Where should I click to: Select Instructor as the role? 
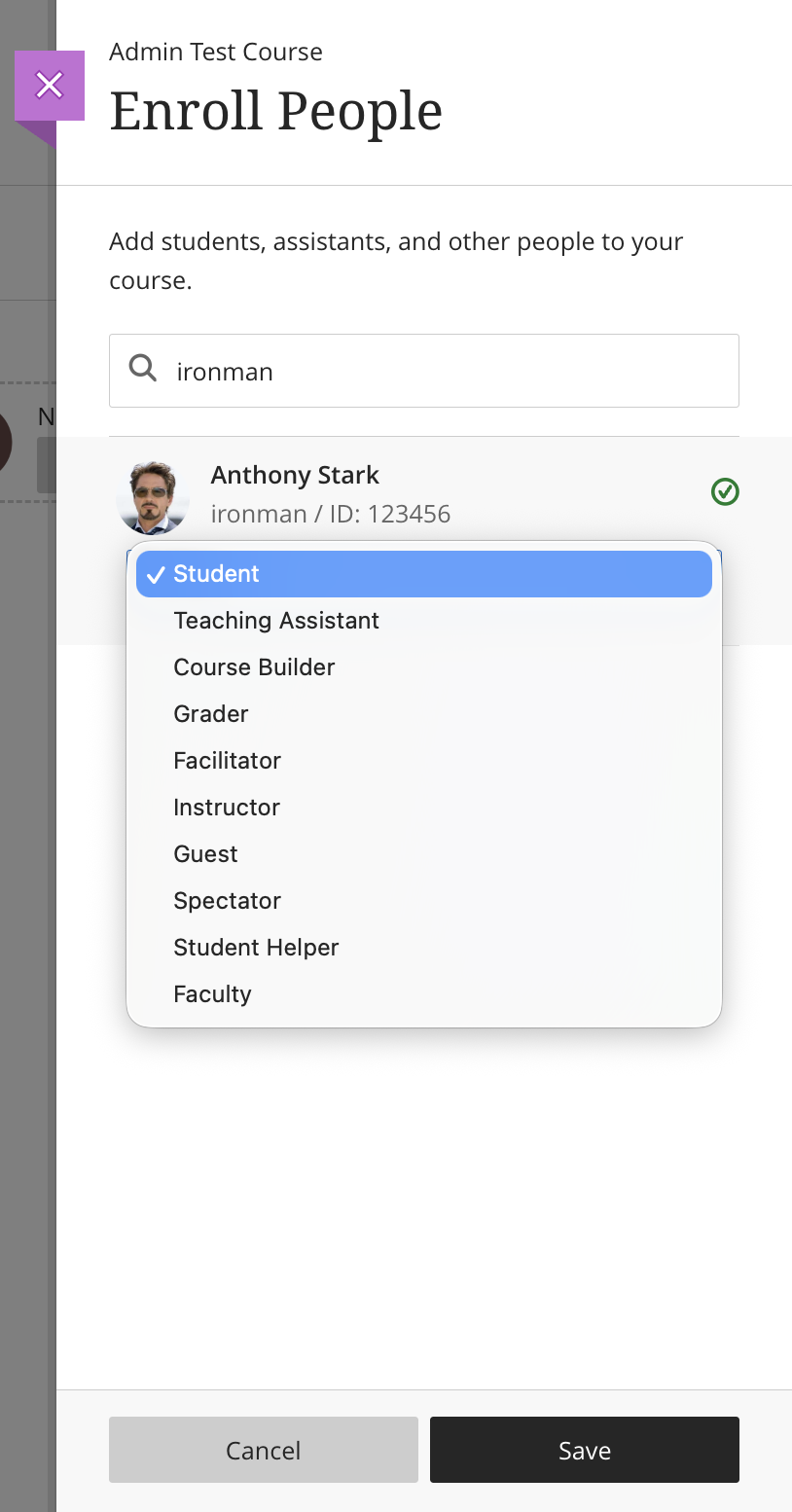(x=227, y=808)
